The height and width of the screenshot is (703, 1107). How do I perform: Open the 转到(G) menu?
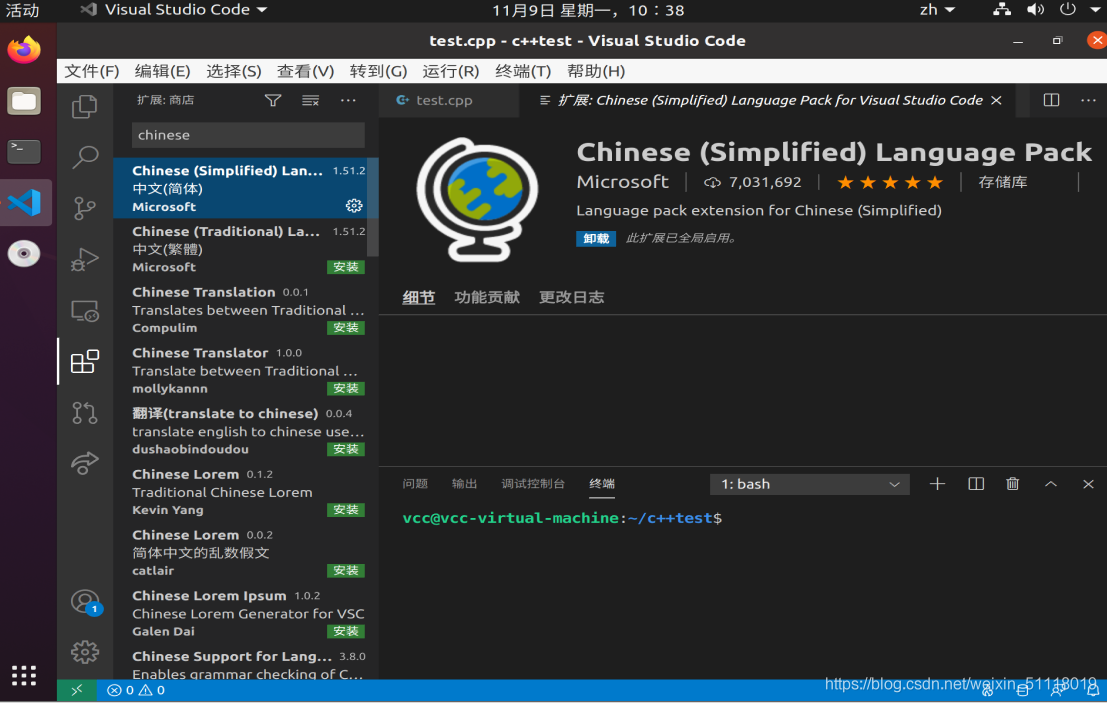coord(378,71)
